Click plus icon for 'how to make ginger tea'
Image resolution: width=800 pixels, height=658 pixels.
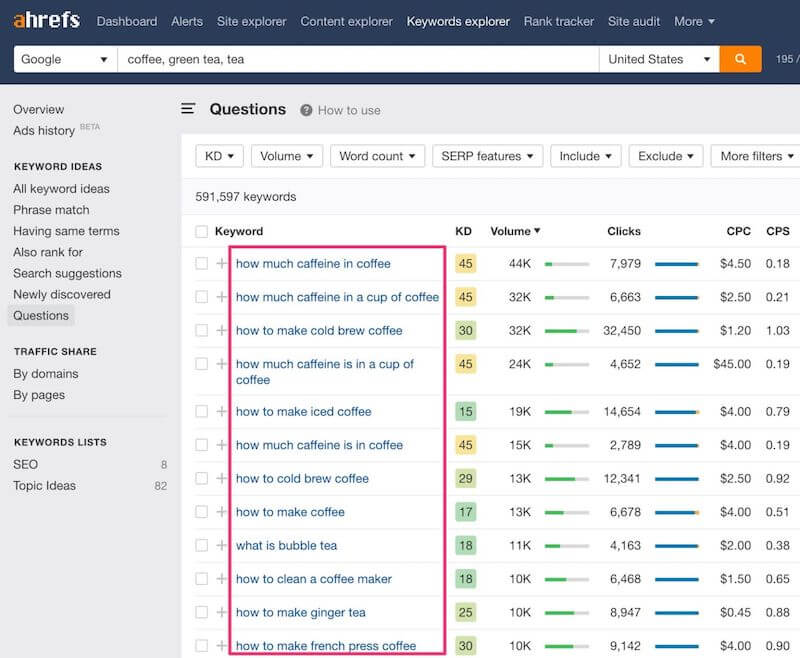[221, 613]
